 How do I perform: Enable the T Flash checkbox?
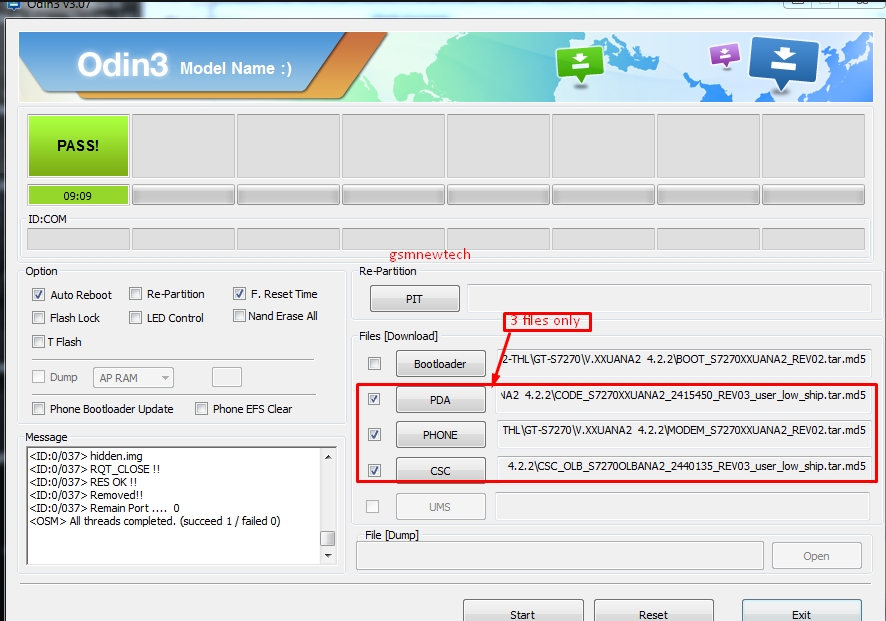click(38, 341)
